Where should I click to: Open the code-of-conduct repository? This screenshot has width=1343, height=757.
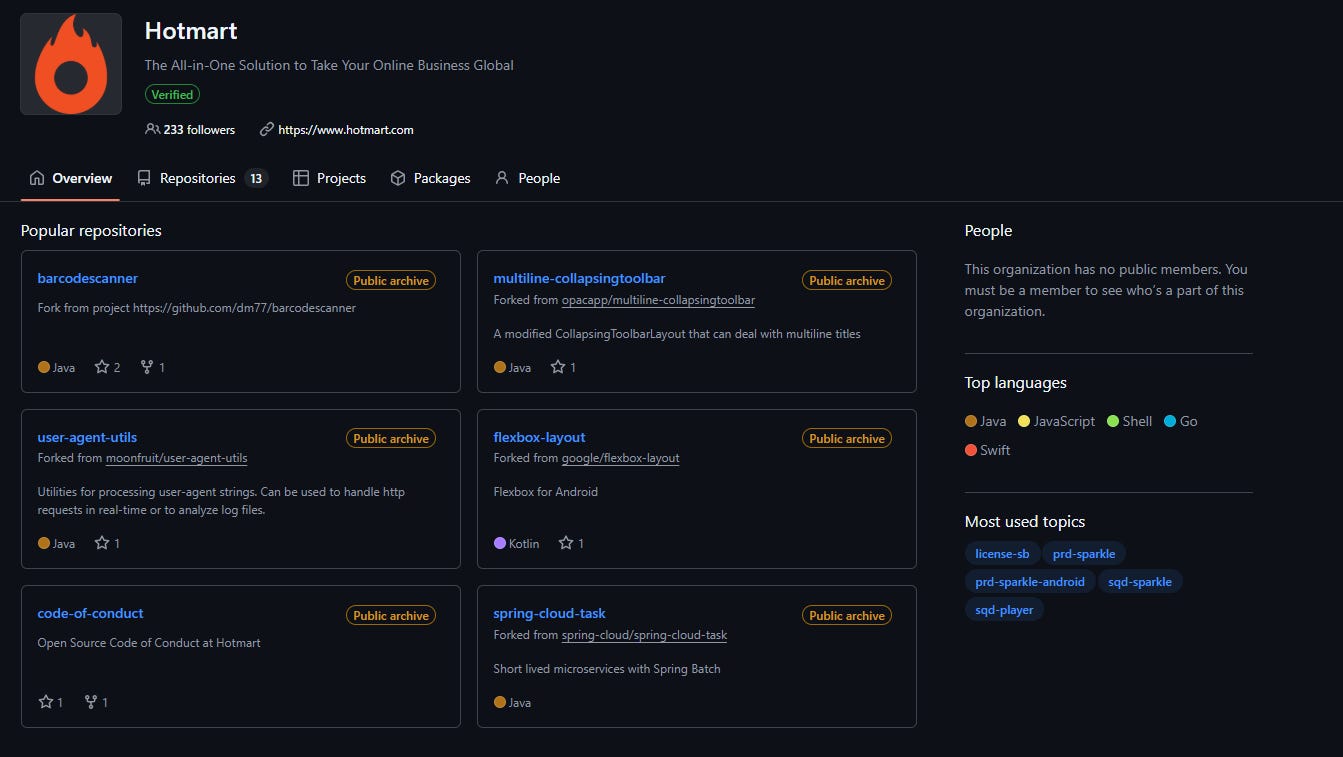point(90,613)
